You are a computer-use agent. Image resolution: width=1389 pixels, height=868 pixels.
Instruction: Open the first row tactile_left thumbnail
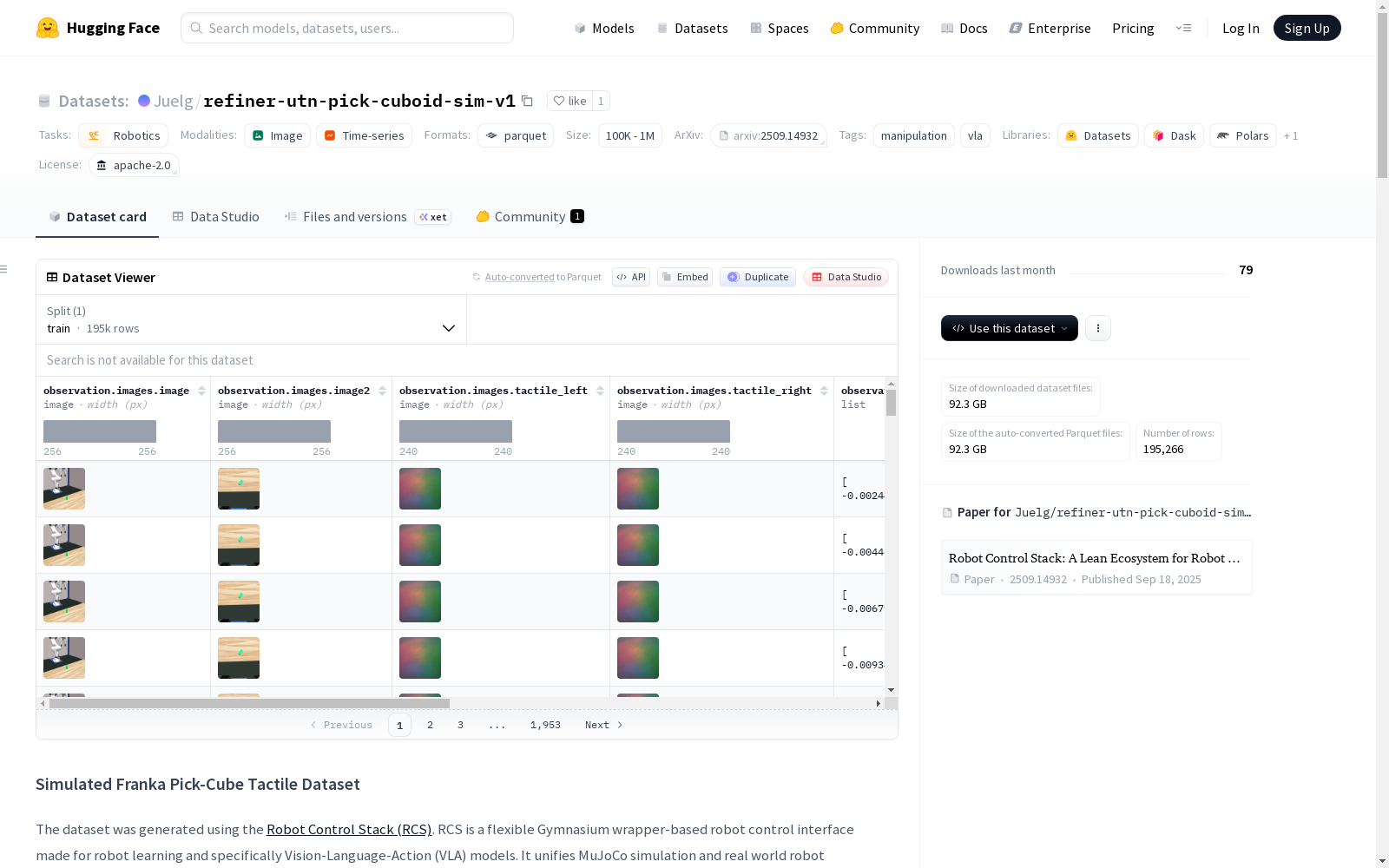point(420,489)
